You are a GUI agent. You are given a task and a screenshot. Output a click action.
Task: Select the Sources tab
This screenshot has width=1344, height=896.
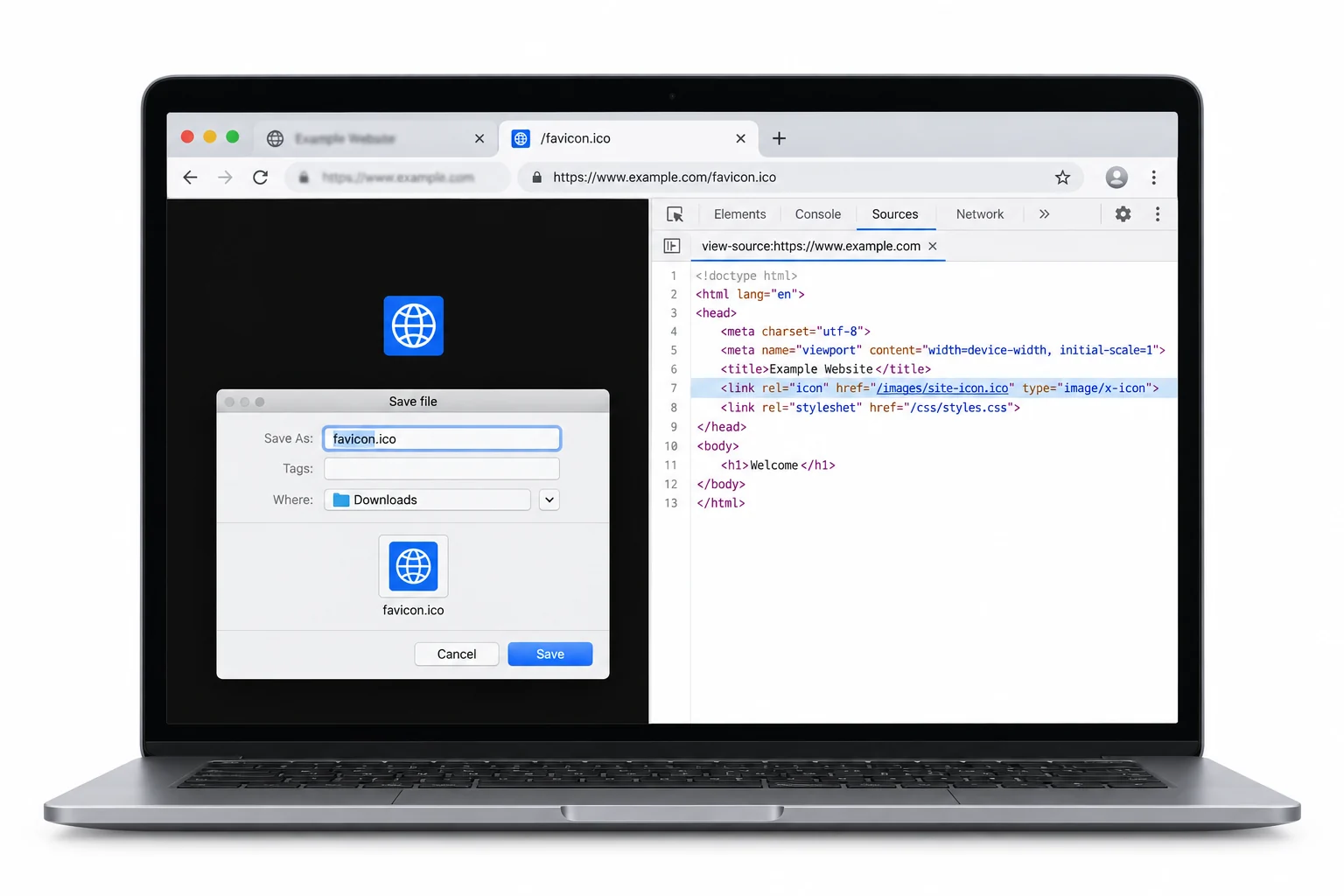coord(895,214)
